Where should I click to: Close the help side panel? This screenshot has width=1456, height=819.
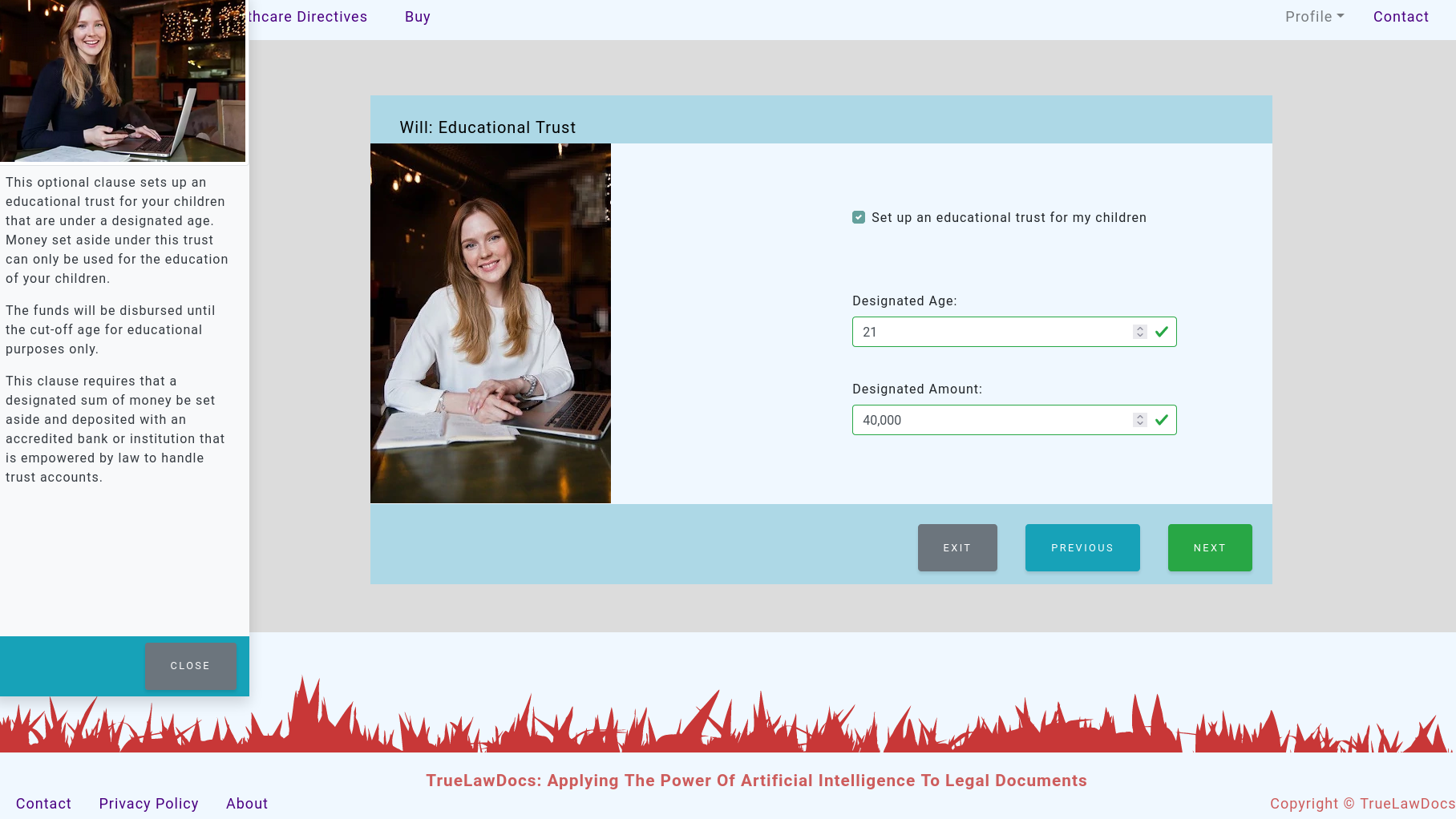tap(191, 666)
